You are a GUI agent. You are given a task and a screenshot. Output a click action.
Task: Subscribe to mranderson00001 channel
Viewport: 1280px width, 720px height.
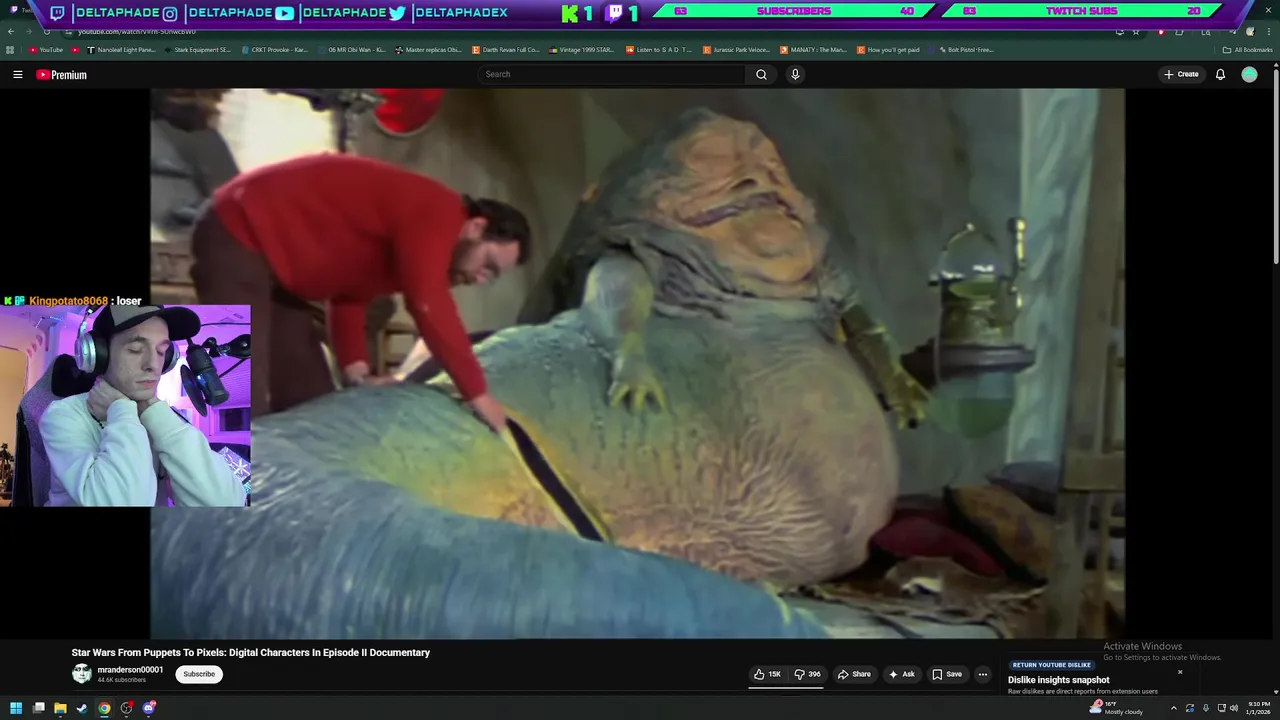tap(199, 674)
